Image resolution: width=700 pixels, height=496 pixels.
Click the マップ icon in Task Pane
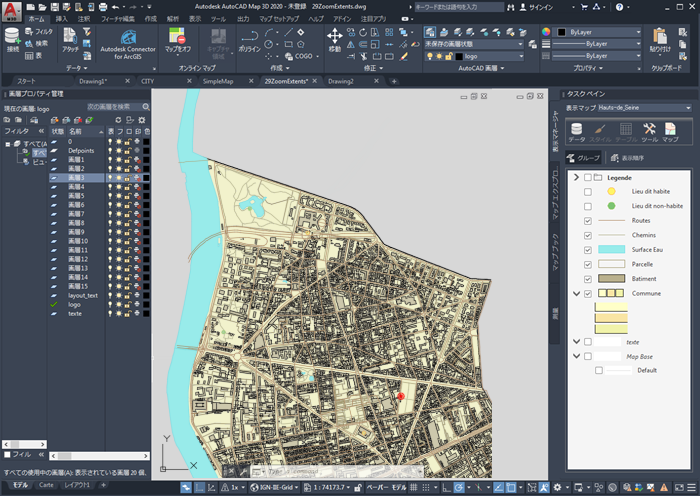pyautogui.click(x=670, y=132)
